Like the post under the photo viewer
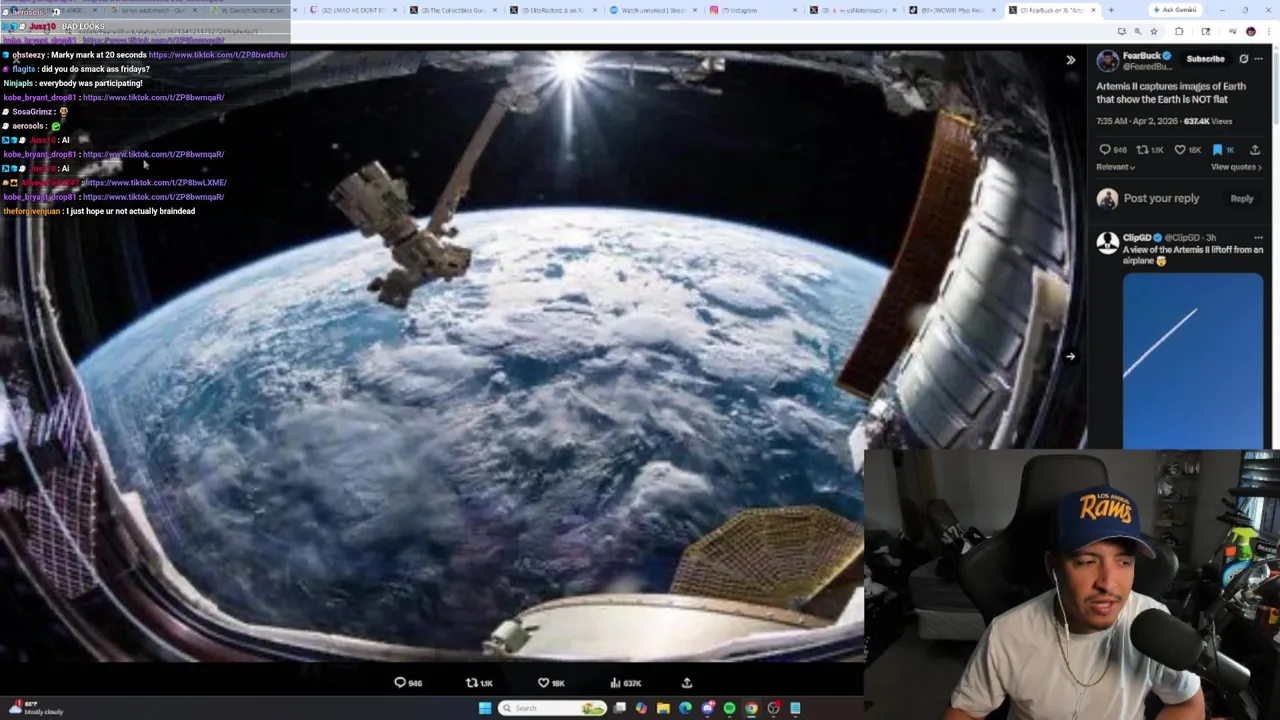1280x720 pixels. click(x=544, y=683)
